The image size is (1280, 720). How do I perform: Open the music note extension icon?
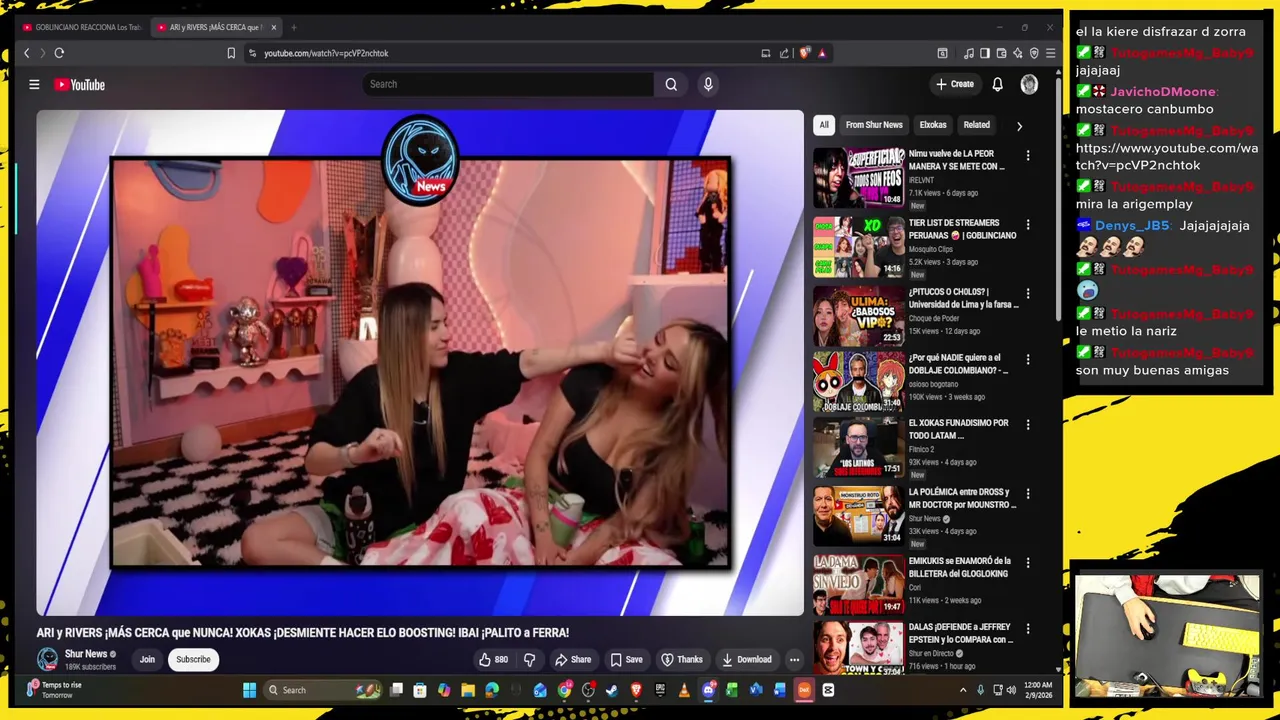[x=968, y=53]
